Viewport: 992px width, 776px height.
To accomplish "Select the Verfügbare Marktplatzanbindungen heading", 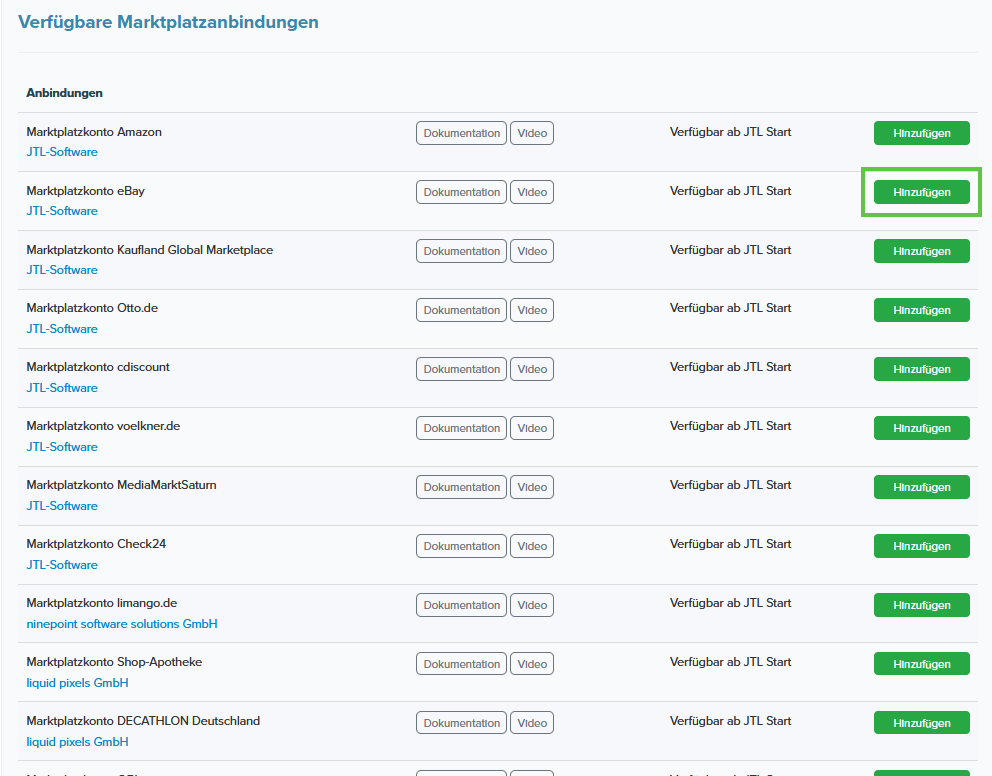I will tap(168, 22).
